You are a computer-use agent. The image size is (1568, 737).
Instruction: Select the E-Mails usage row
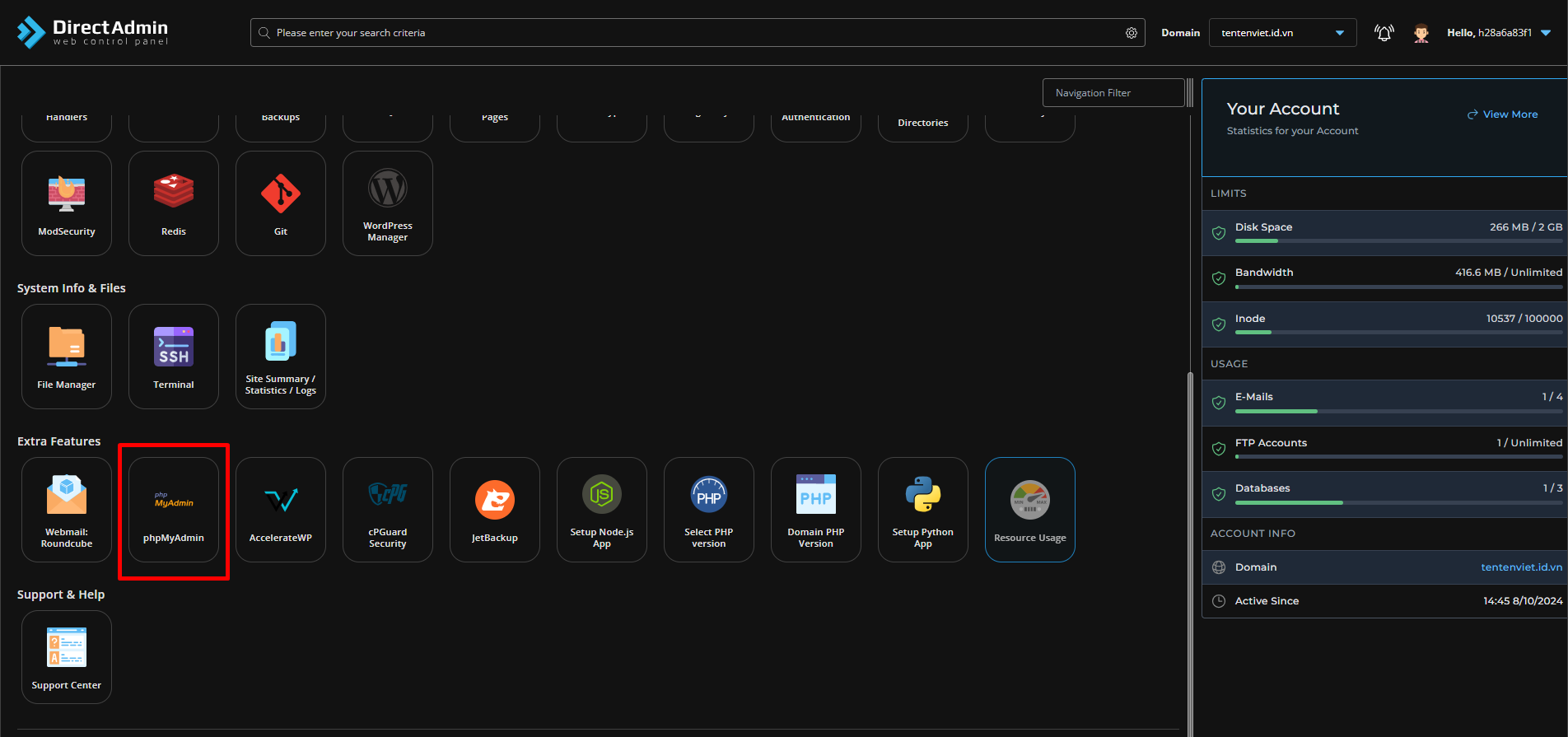pos(1384,403)
